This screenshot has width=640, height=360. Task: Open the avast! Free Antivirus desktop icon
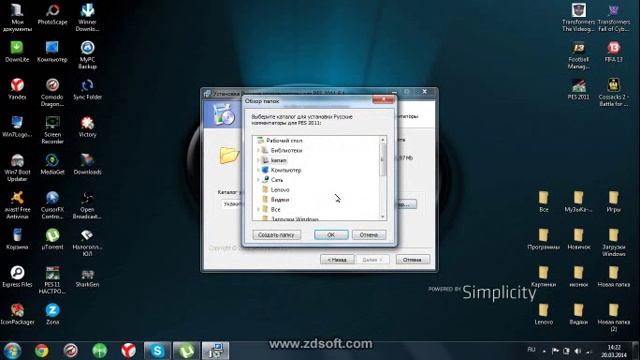[17, 205]
